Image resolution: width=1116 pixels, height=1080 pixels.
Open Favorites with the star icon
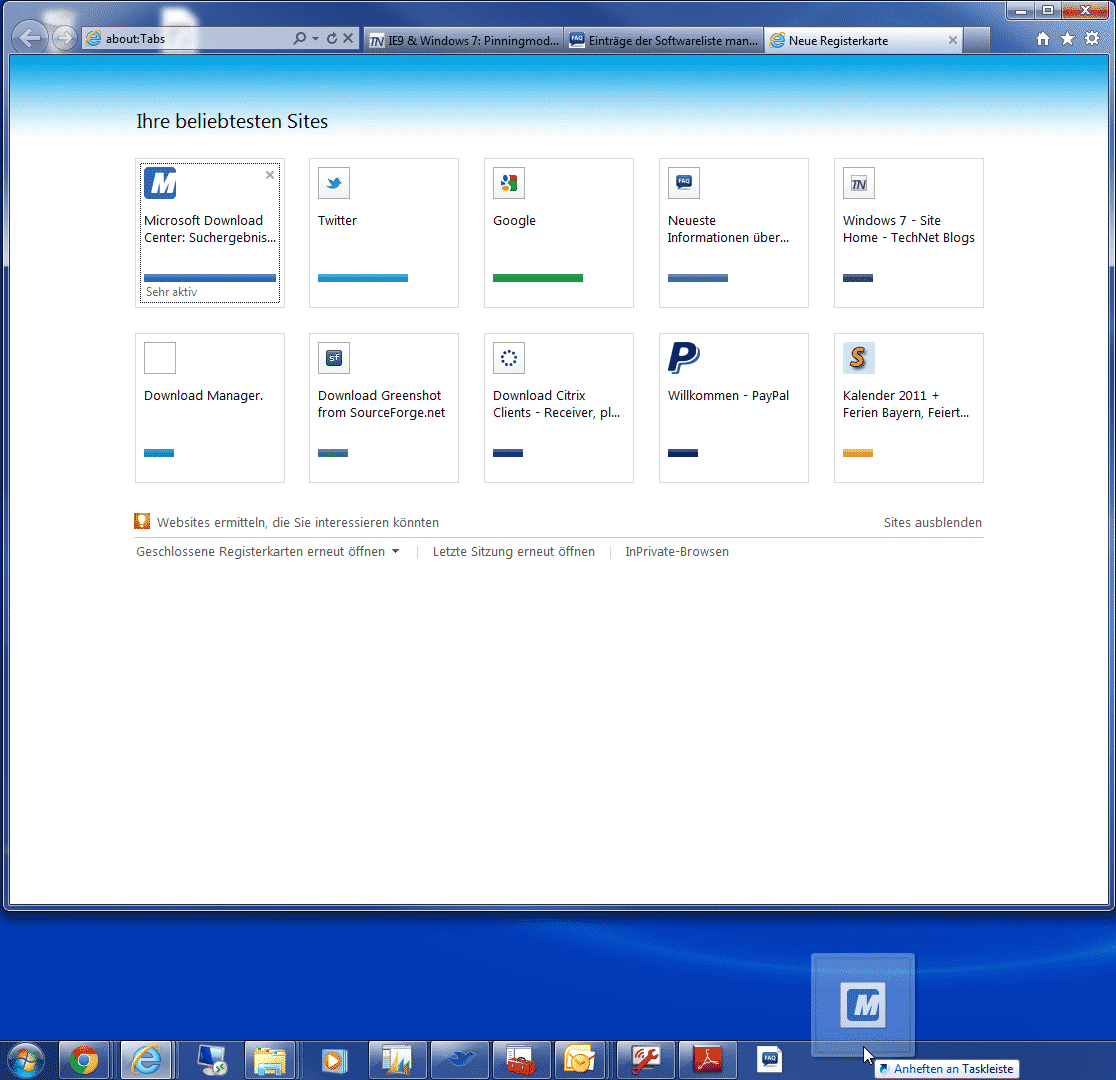[x=1067, y=39]
